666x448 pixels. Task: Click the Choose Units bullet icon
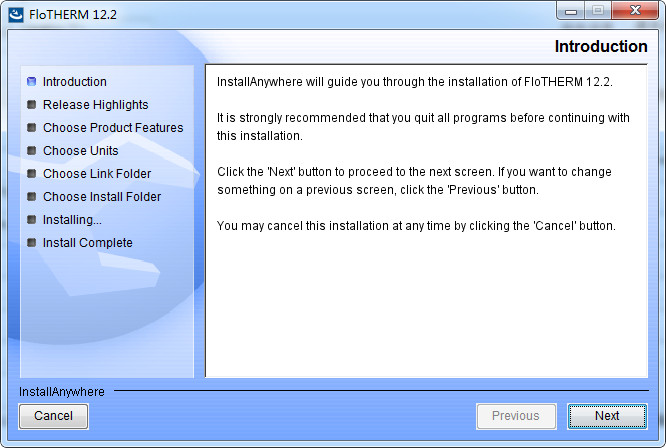point(32,151)
